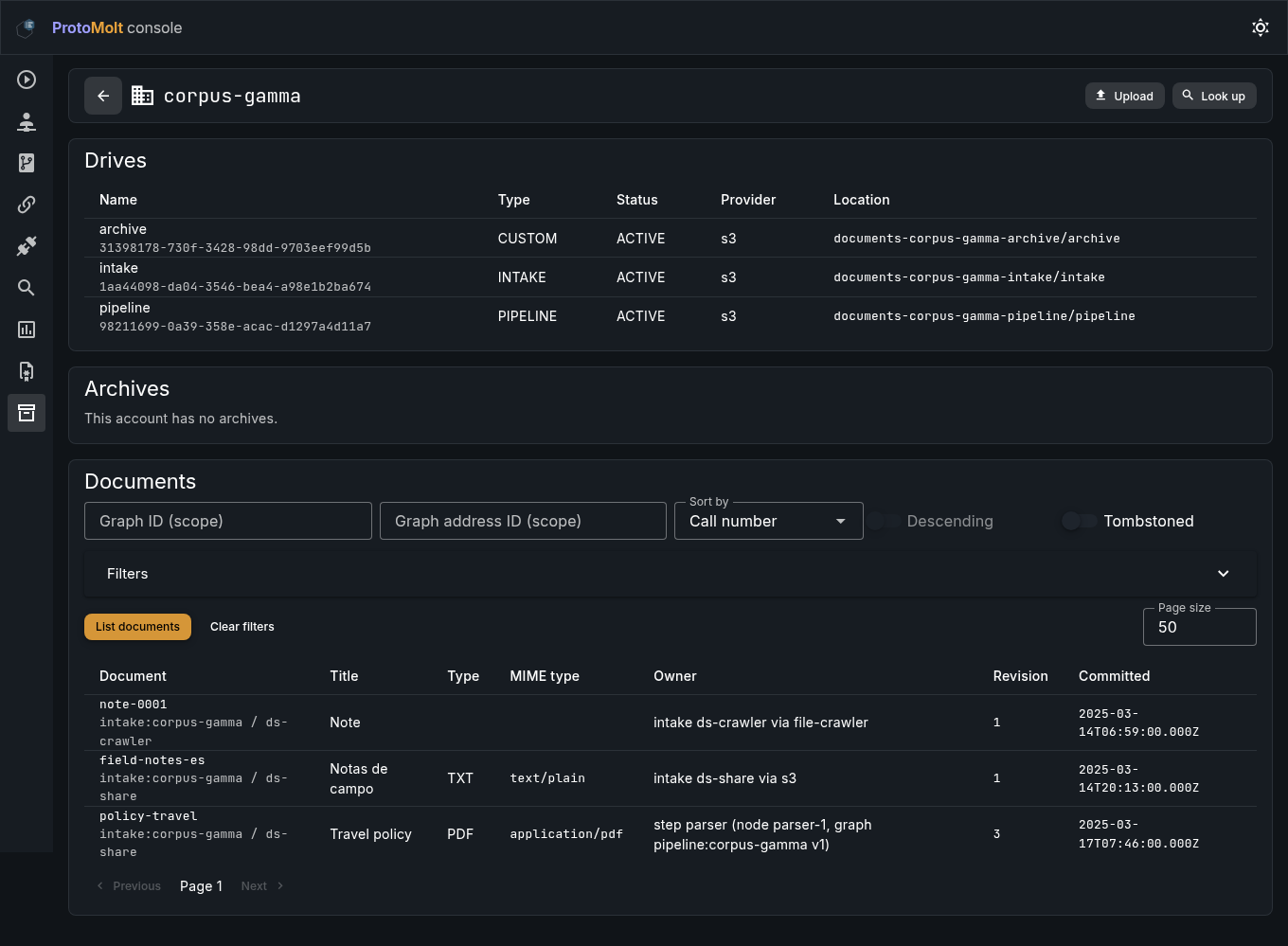Click the application/pdf MIME type cell
The height and width of the screenshot is (946, 1288).
coord(566,834)
